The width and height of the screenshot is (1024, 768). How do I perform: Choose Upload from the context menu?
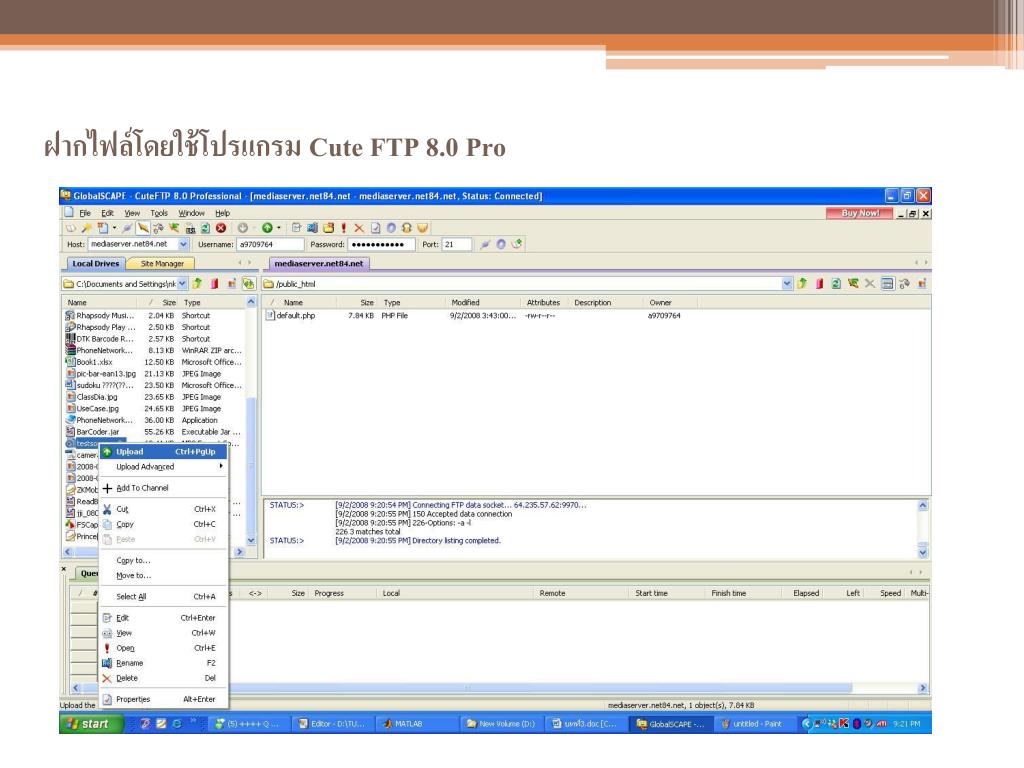click(x=163, y=451)
